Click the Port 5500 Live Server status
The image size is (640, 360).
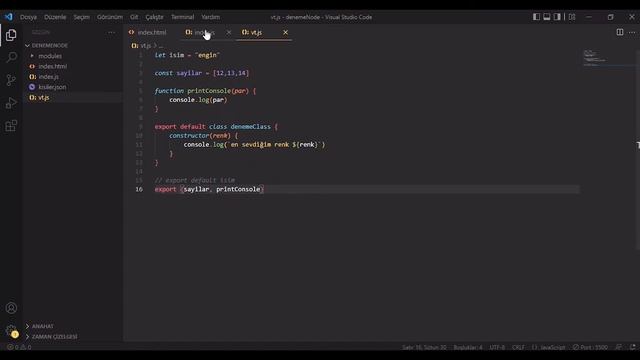[590, 347]
